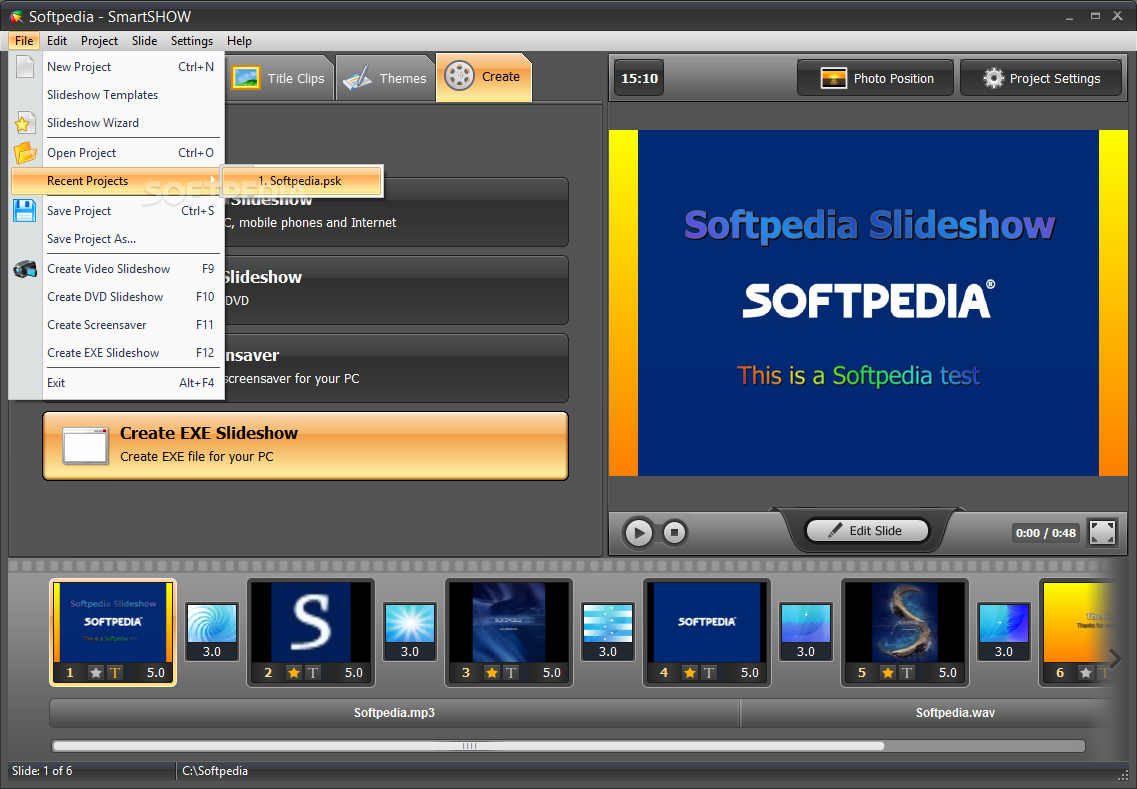This screenshot has height=789, width=1137.
Task: Click the large Create EXE Slideshow button
Action: click(x=305, y=446)
